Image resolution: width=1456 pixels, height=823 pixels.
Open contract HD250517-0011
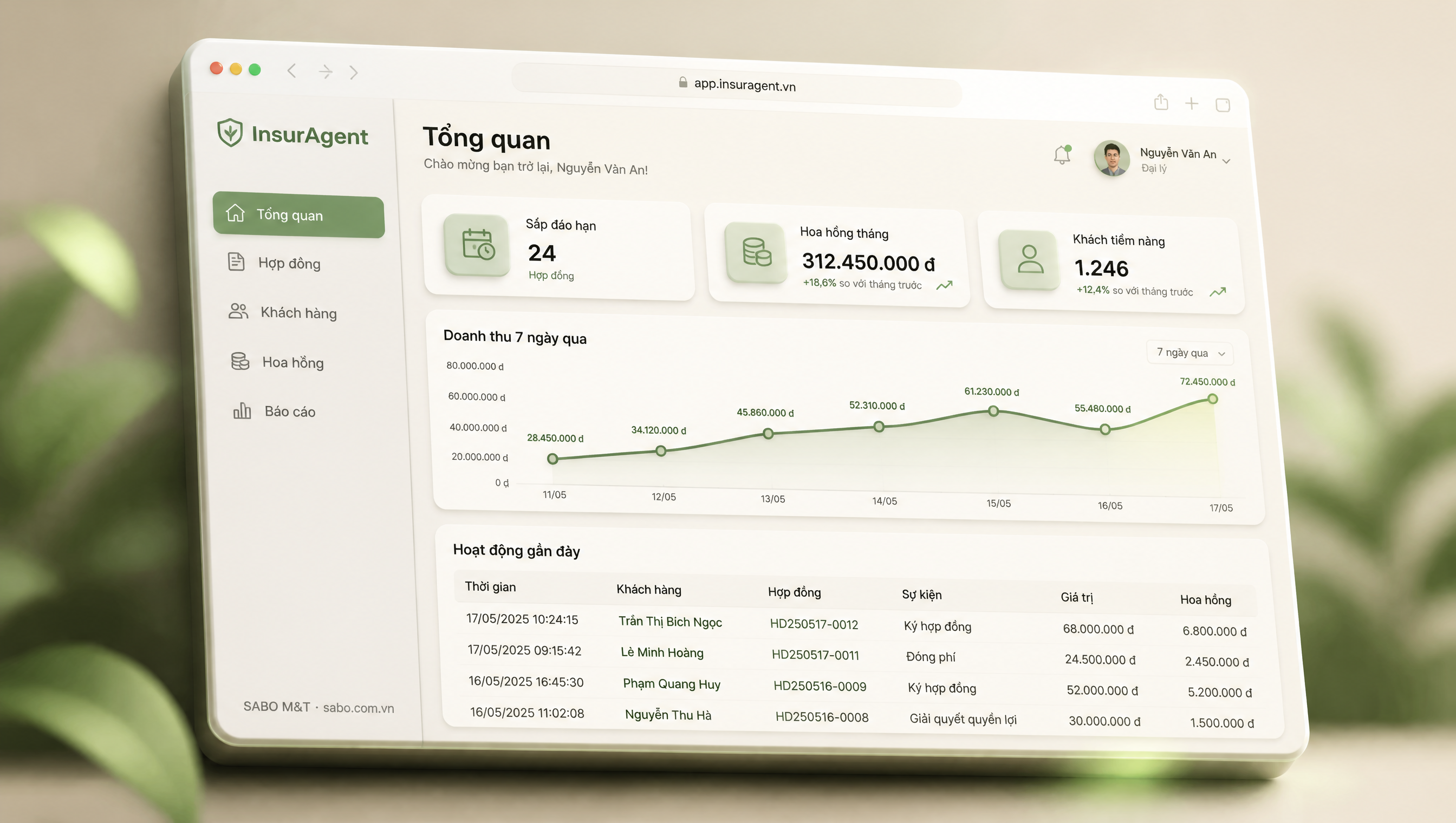[x=815, y=655]
